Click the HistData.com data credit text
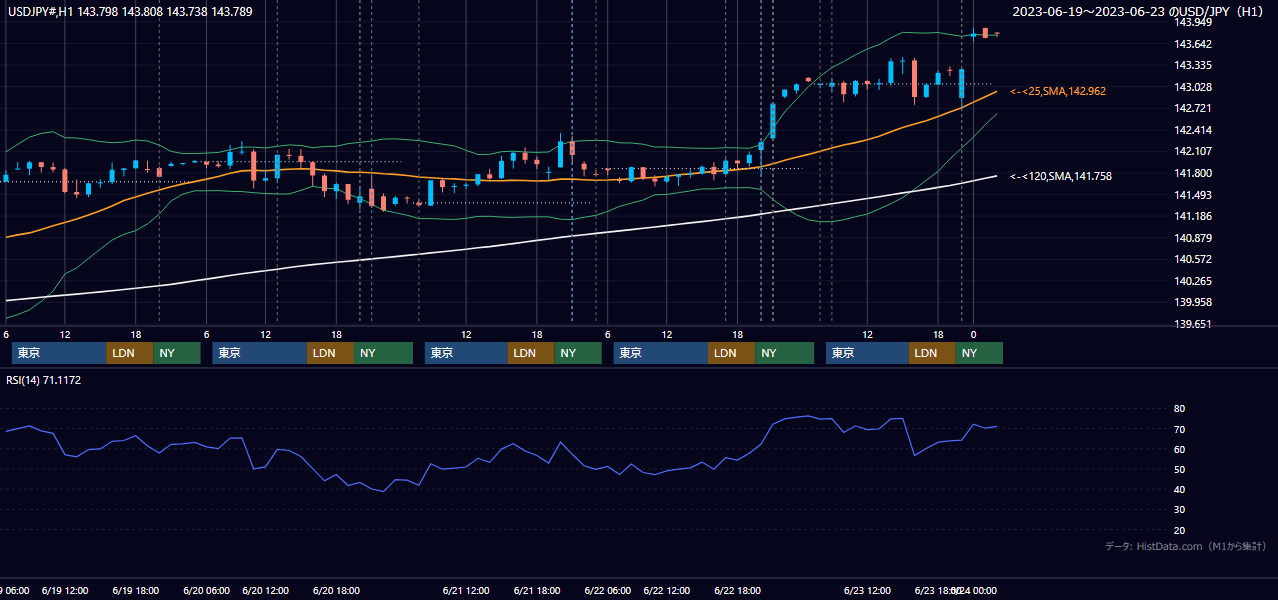 point(1186,546)
